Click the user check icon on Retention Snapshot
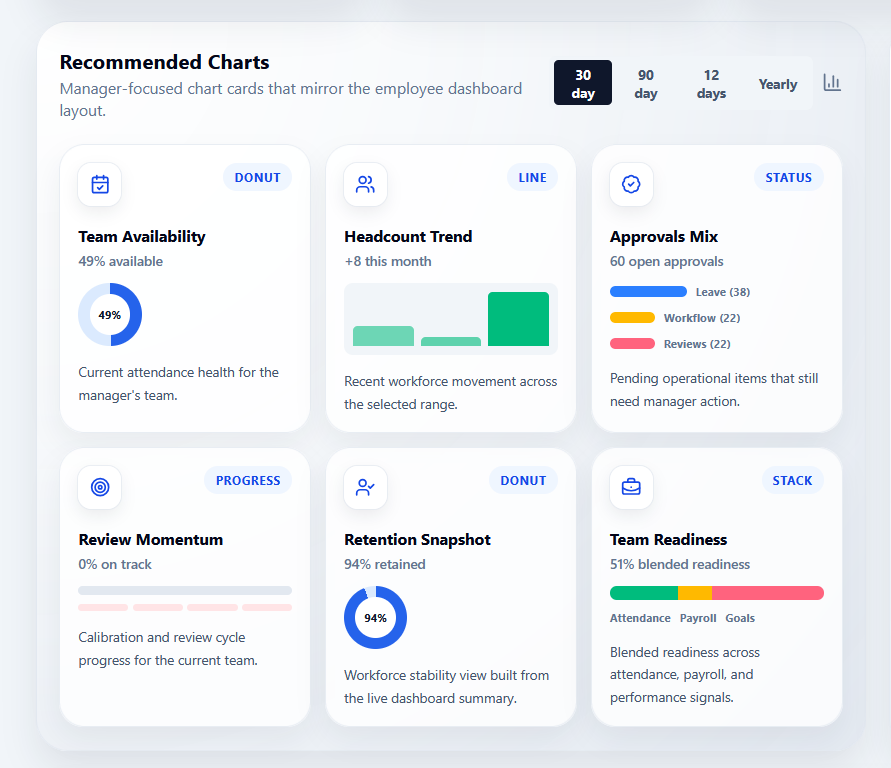Image resolution: width=891 pixels, height=768 pixels. pos(365,487)
